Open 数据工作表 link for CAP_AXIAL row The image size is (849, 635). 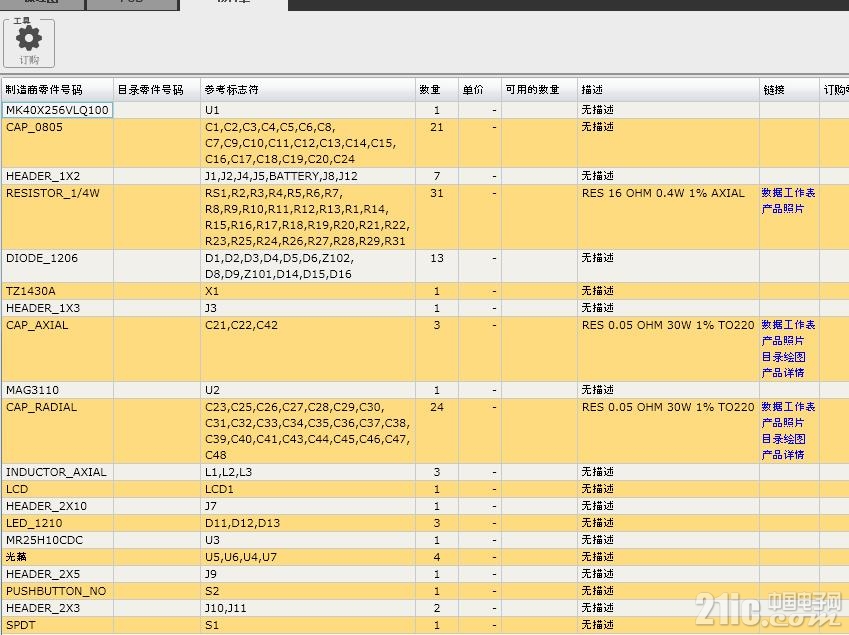788,325
